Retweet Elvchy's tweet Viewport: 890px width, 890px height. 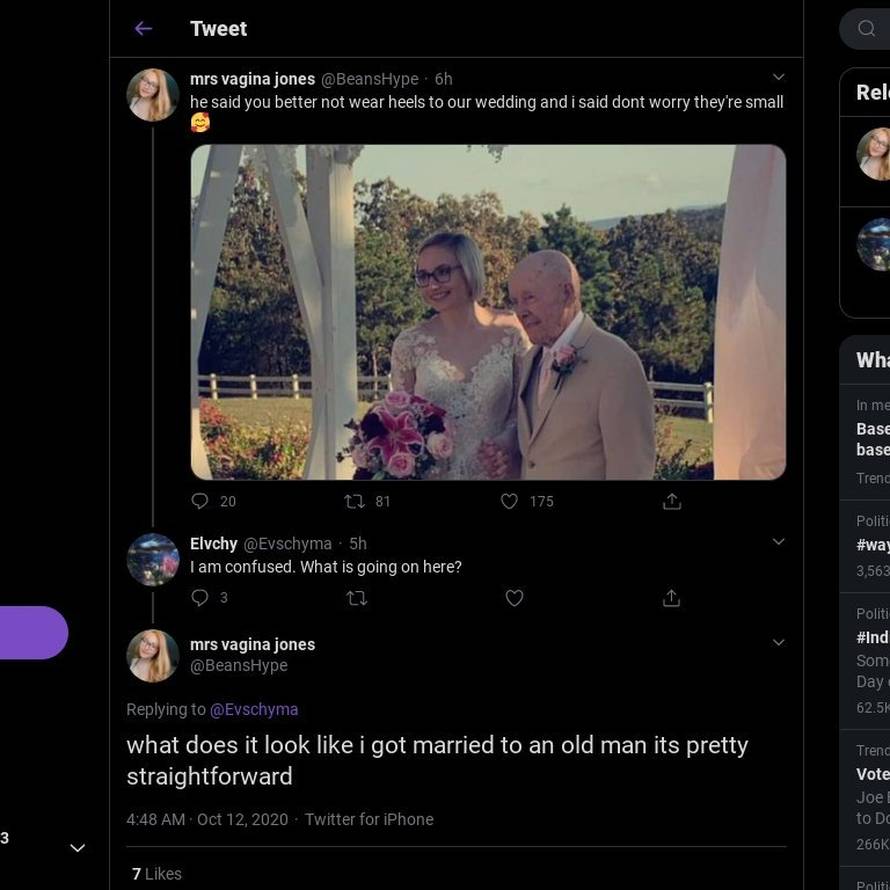(x=356, y=598)
